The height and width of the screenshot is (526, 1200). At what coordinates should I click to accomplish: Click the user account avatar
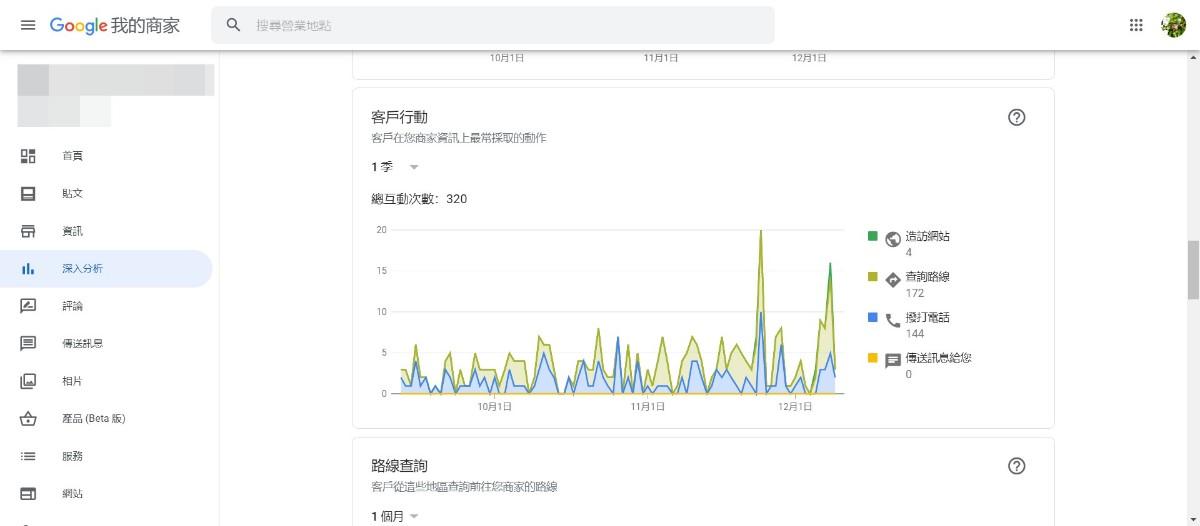click(x=1173, y=25)
